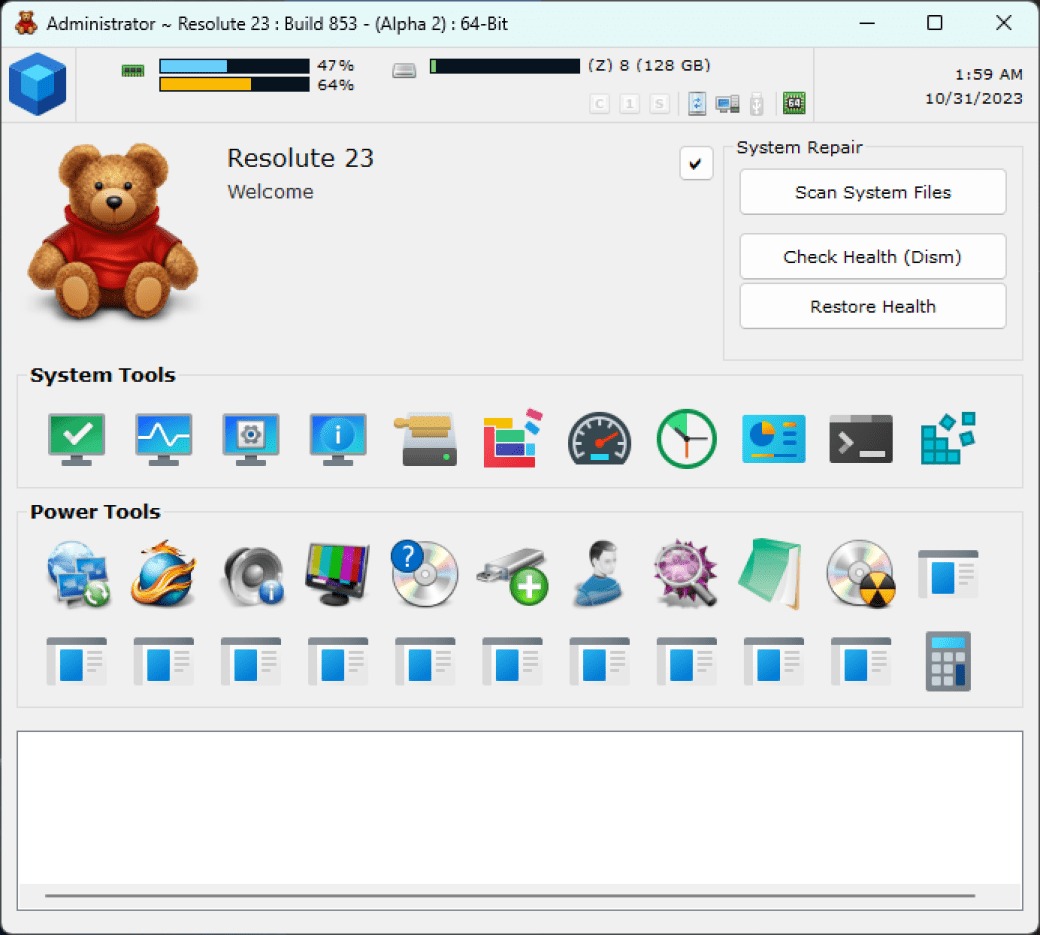Click the networked computers status icon
This screenshot has width=1040, height=935.
point(728,104)
